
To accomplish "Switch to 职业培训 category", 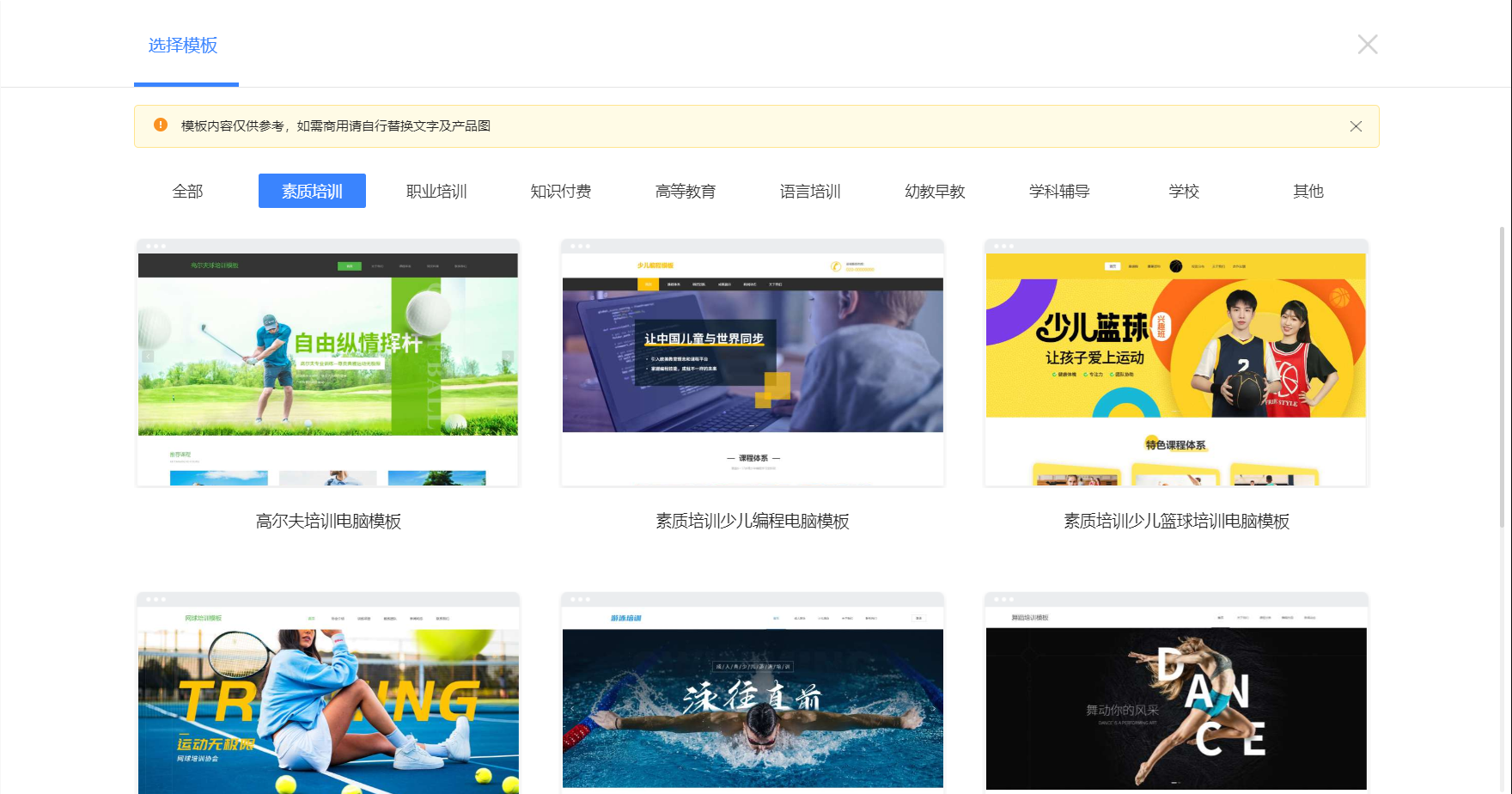I will [x=436, y=191].
